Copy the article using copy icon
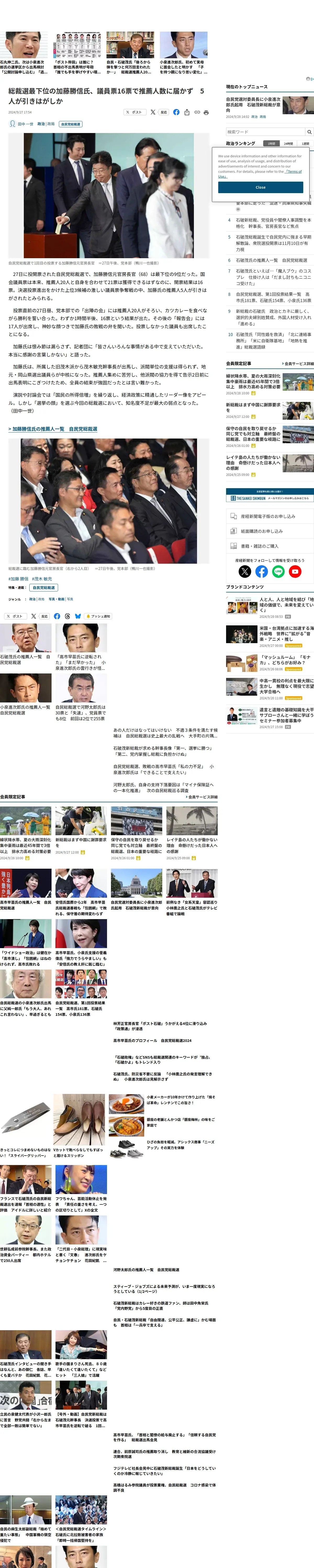Screen dimensions: 314x1568 tap(197, 112)
